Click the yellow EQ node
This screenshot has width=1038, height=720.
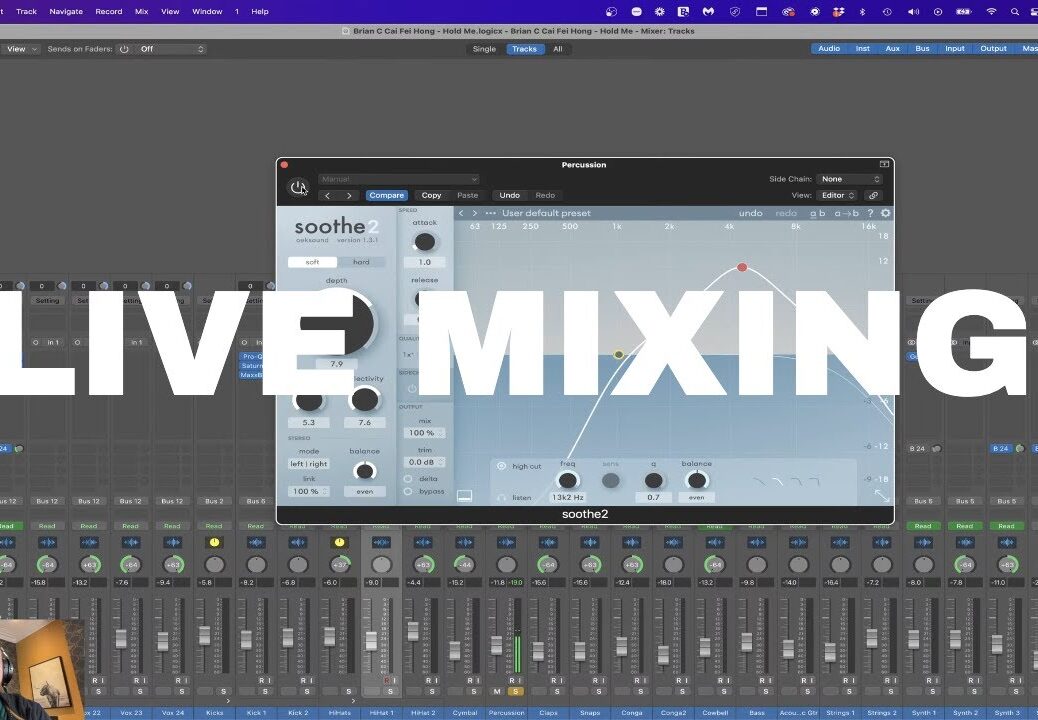[x=618, y=355]
